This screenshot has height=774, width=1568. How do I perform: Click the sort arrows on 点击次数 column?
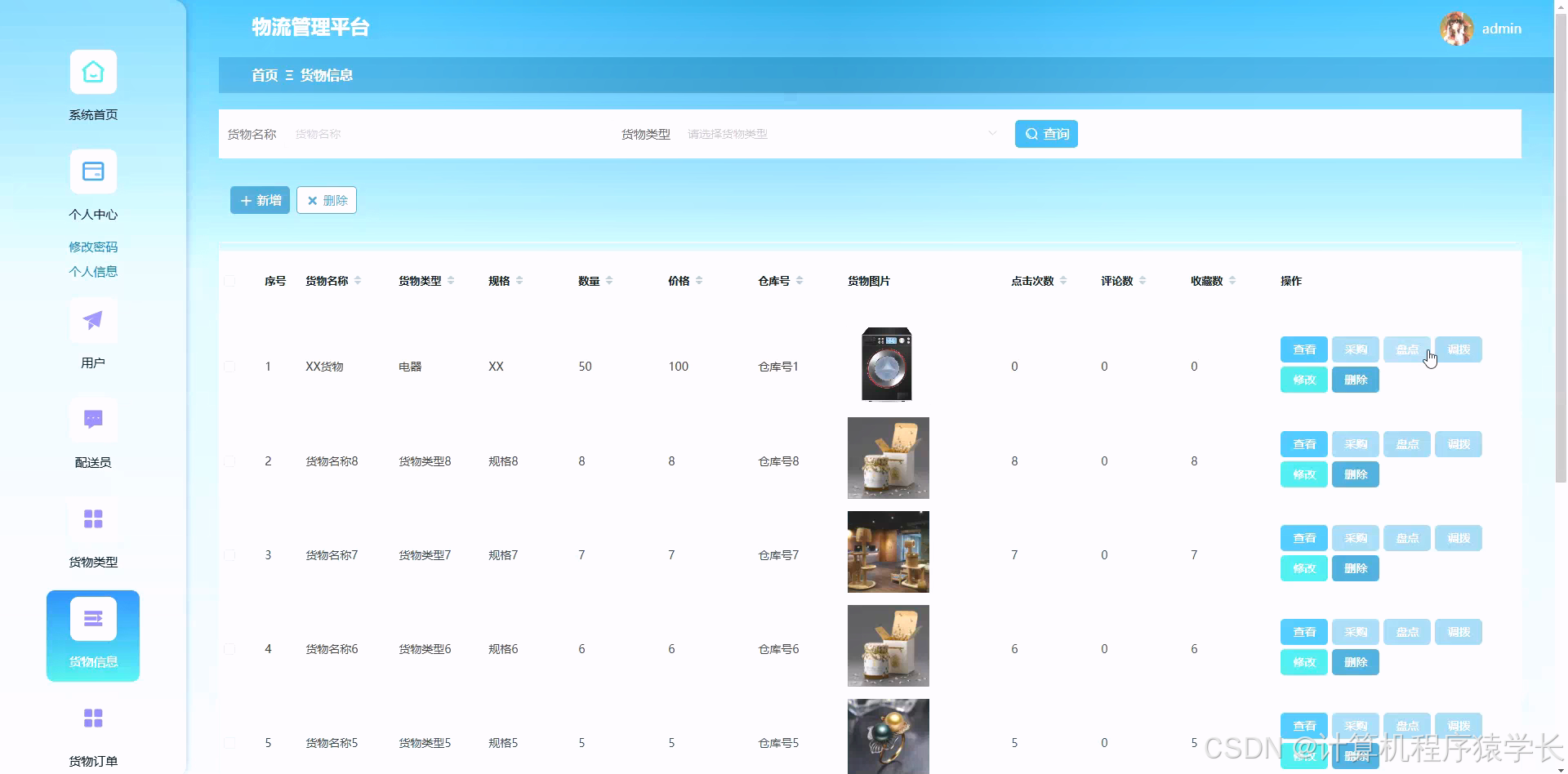[1063, 281]
